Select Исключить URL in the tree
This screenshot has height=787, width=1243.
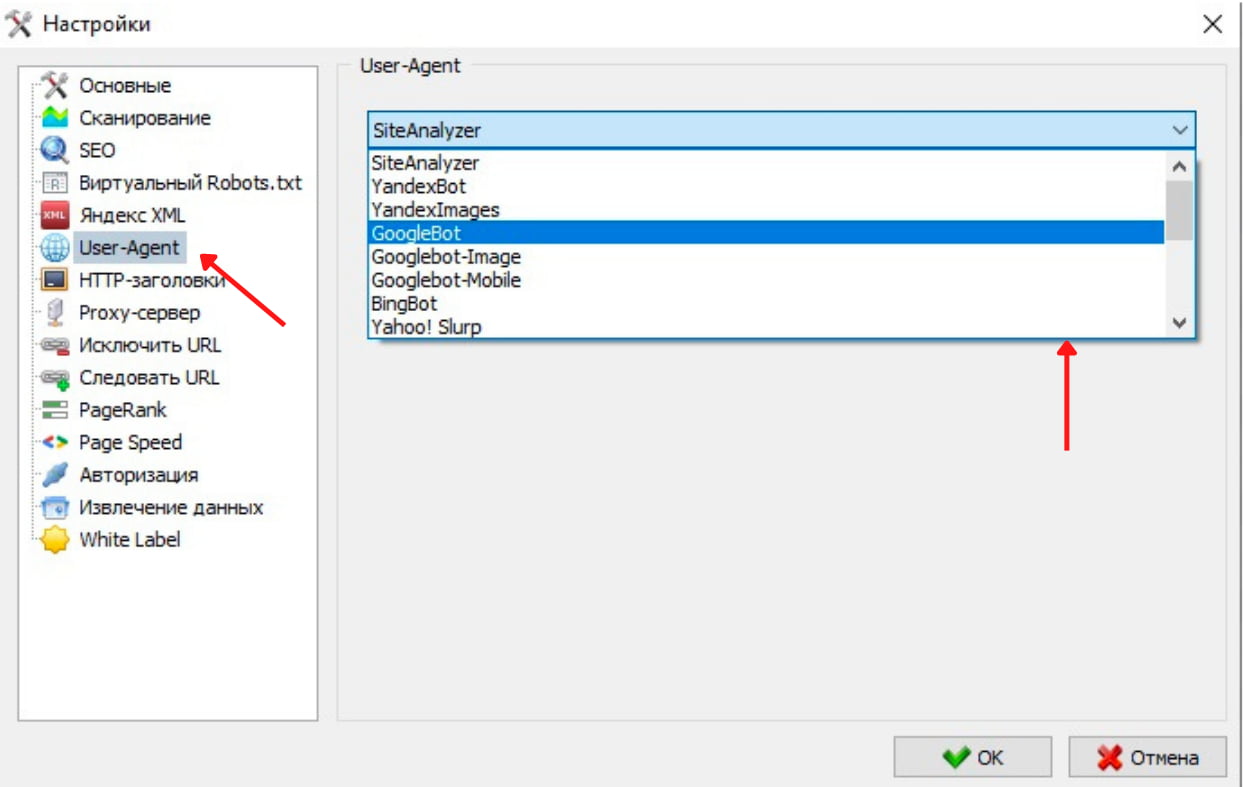150,345
